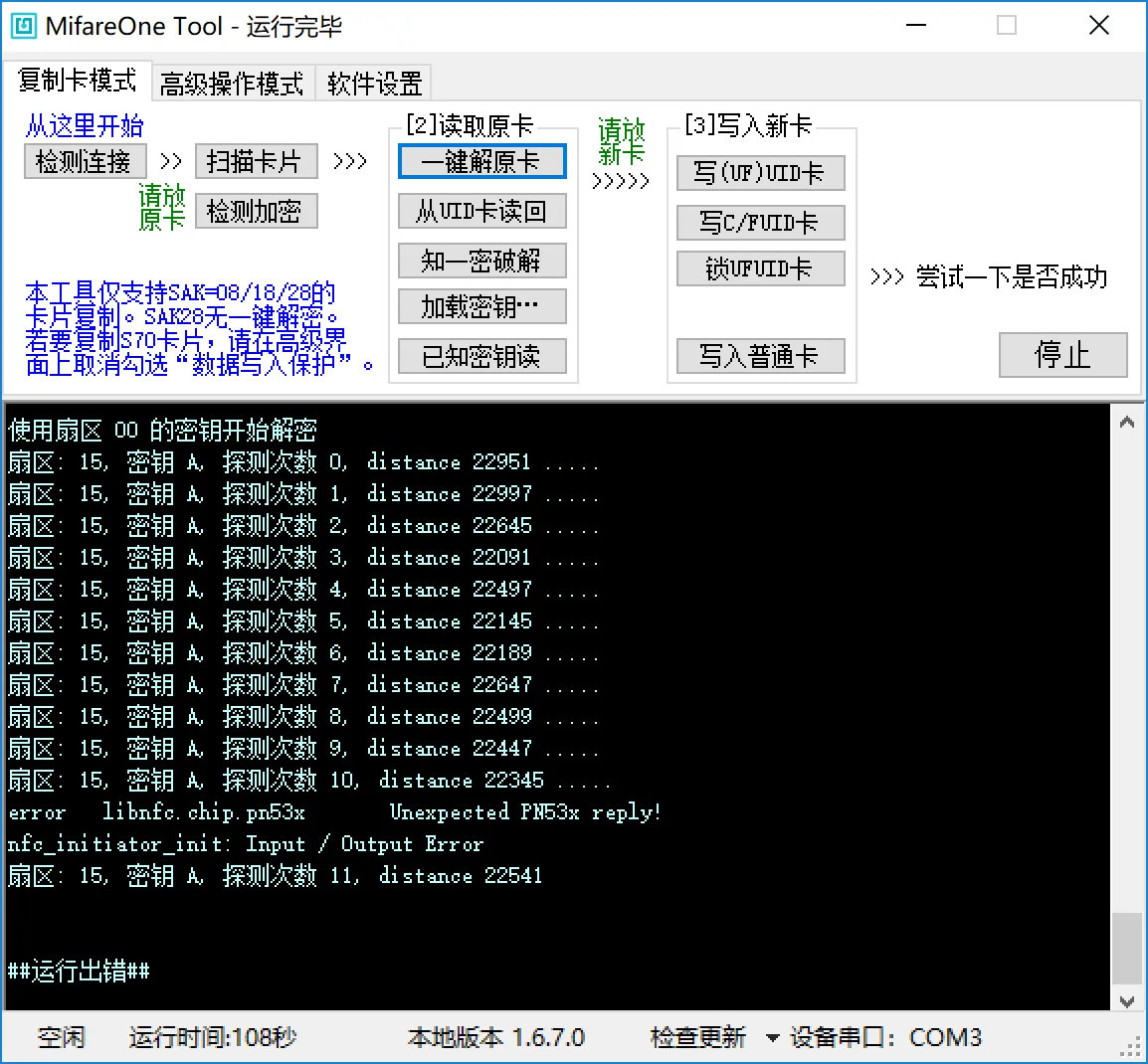Click the 检测加密 button
This screenshot has width=1148, height=1064.
pos(256,211)
